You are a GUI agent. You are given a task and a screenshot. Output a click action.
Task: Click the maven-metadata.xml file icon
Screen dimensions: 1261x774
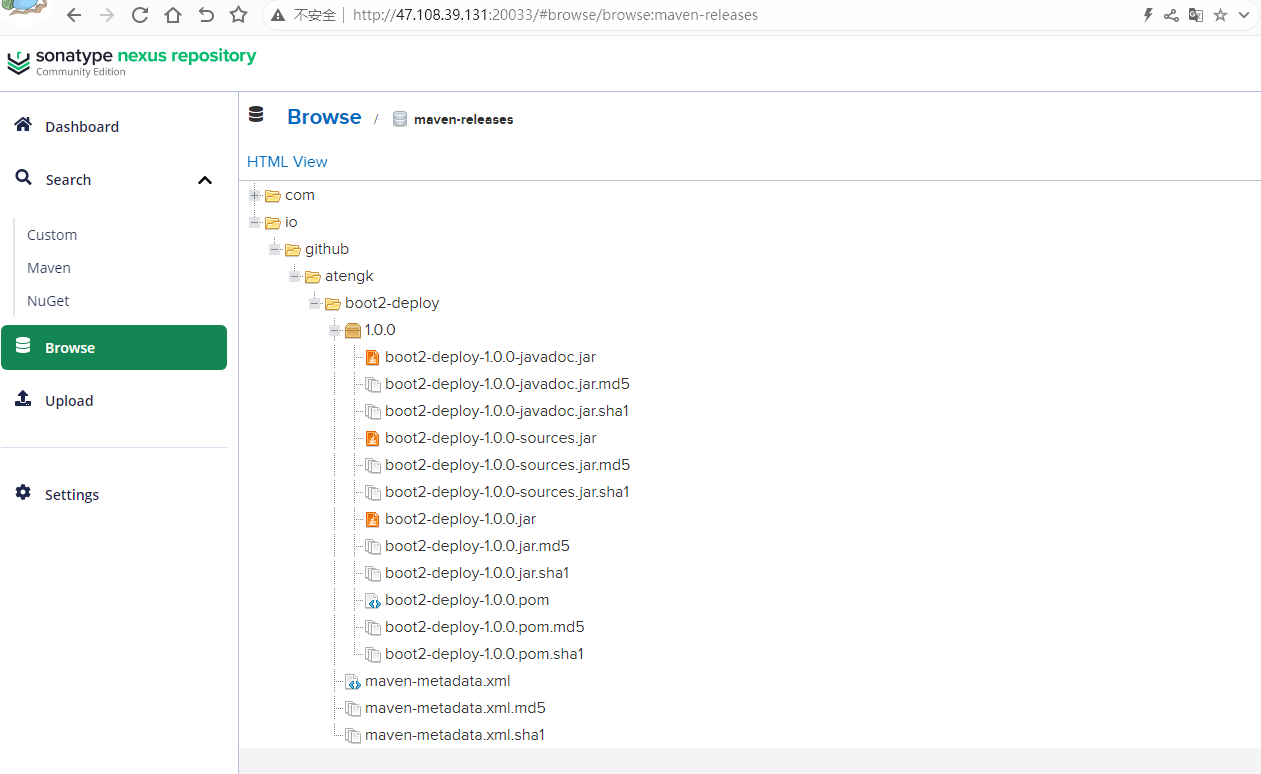[x=352, y=681]
